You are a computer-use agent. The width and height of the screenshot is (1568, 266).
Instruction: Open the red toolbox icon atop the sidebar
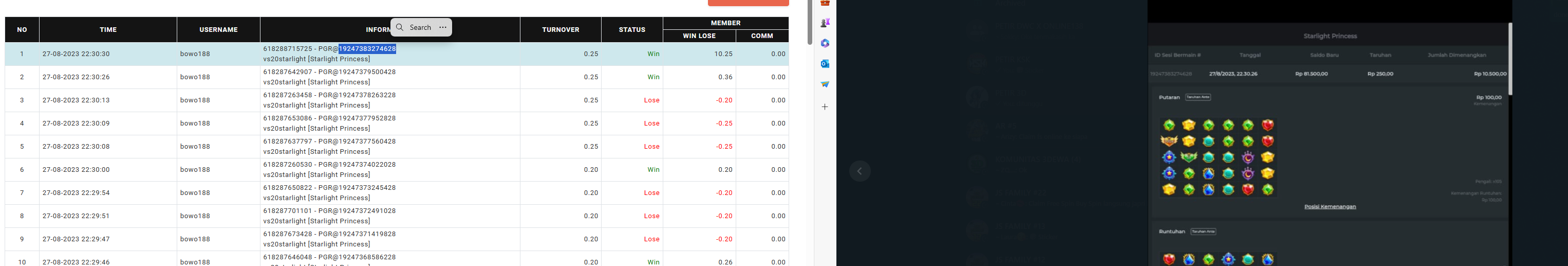(x=825, y=3)
